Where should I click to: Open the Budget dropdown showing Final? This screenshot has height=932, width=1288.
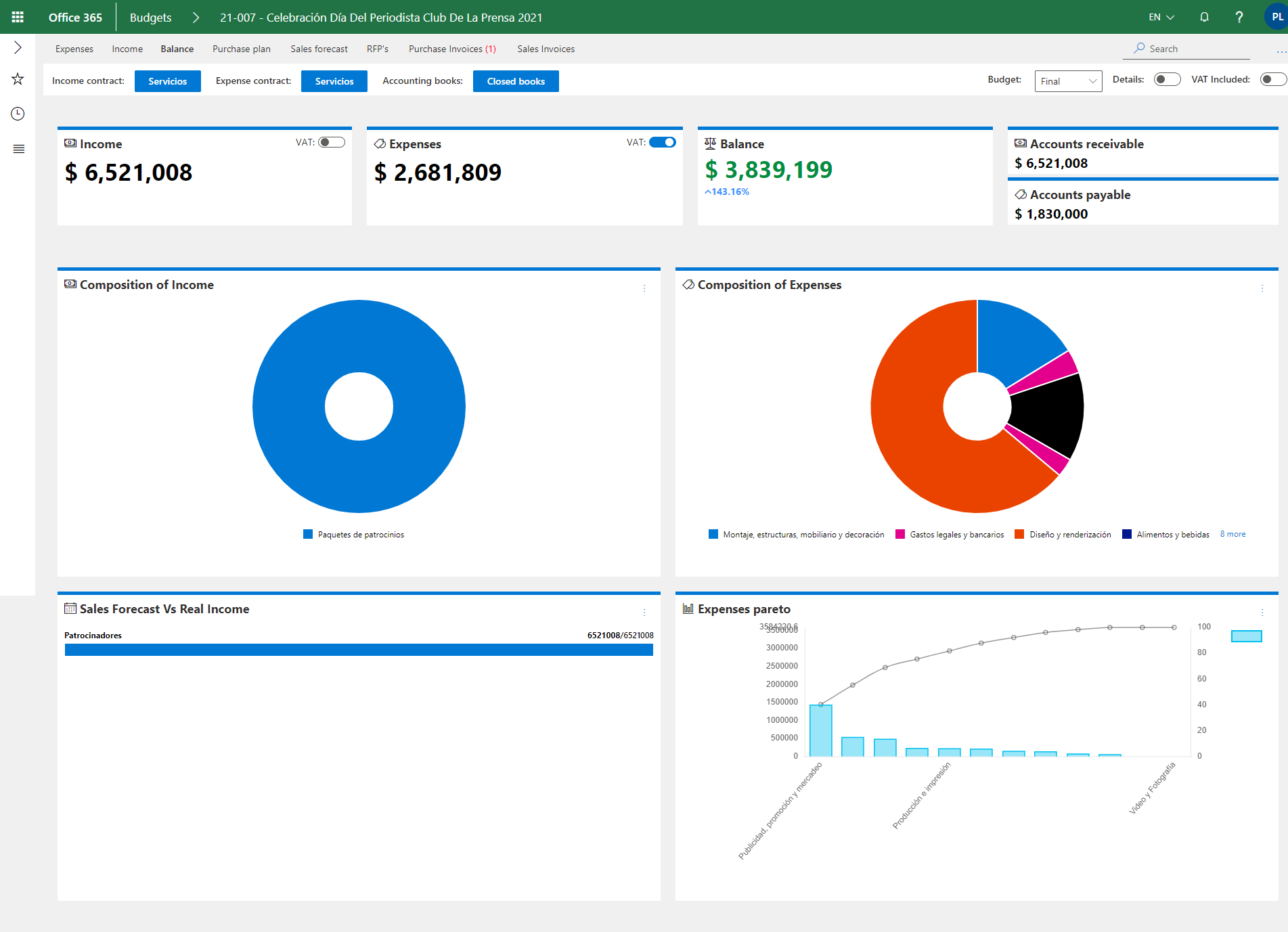point(1068,81)
